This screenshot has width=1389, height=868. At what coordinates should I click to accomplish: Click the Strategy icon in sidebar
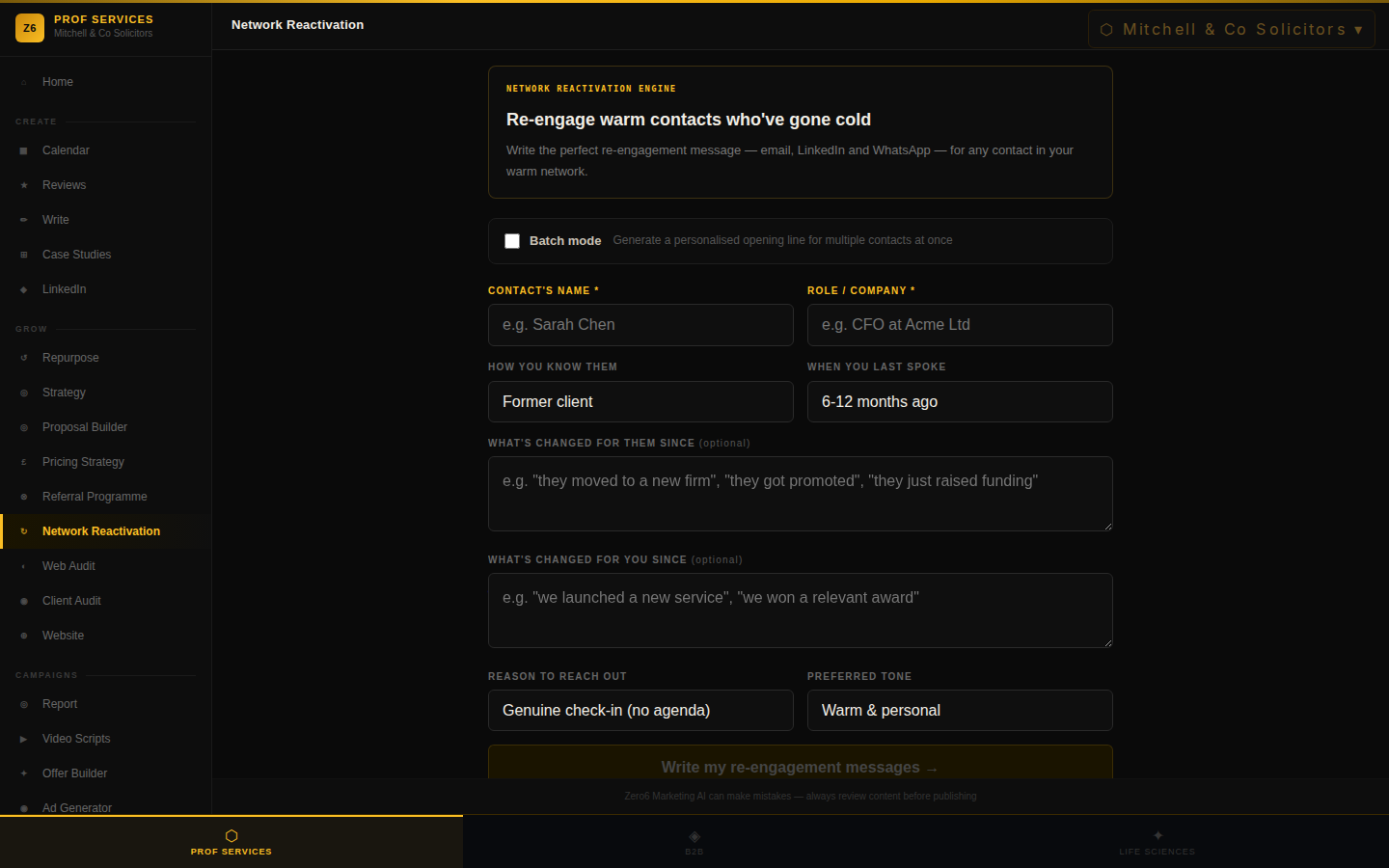click(x=23, y=393)
